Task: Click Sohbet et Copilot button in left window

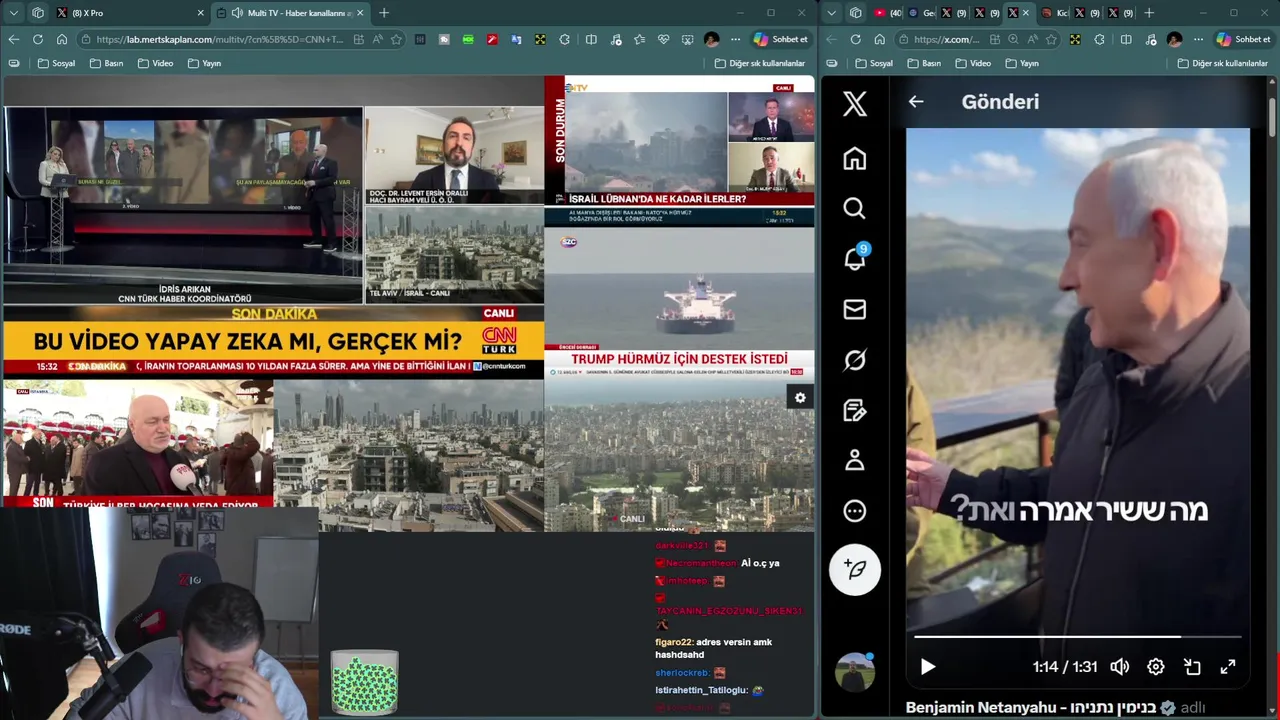Action: 780,39
